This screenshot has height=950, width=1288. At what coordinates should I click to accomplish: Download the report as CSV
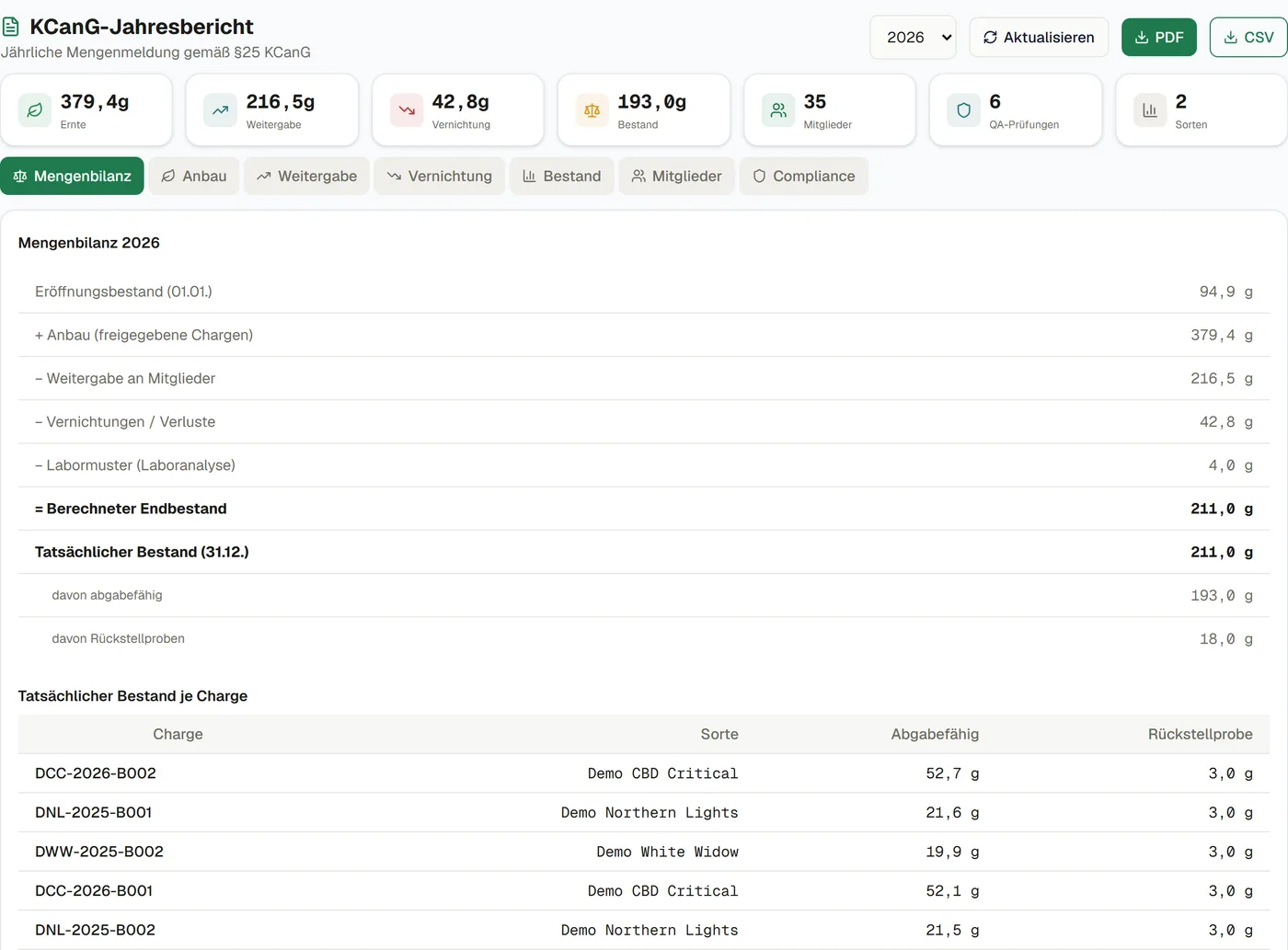click(1248, 38)
